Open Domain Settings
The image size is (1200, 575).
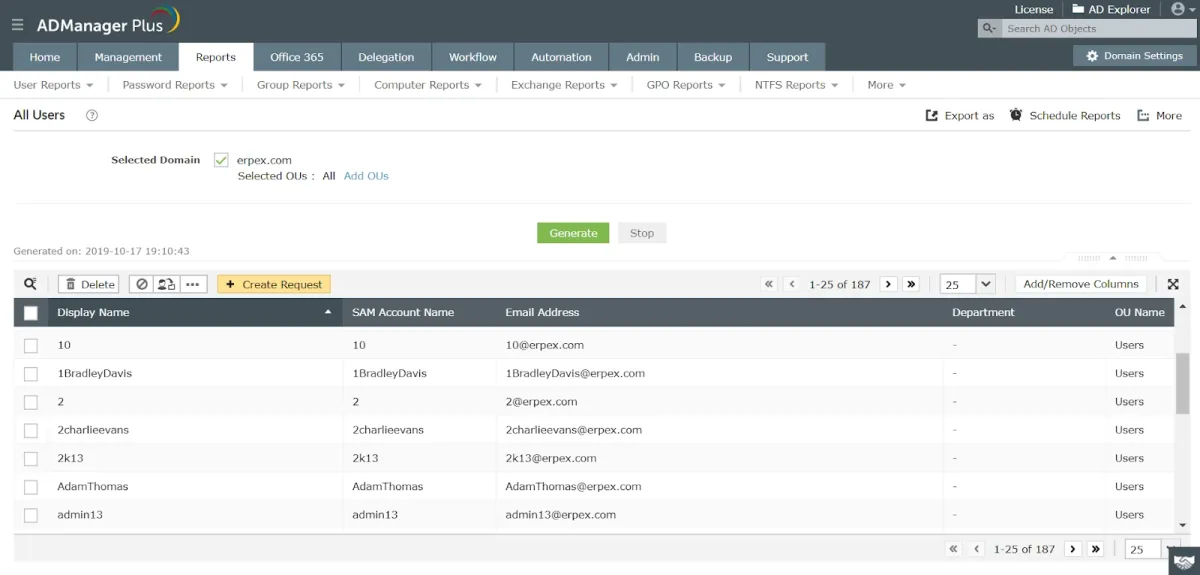point(1134,56)
